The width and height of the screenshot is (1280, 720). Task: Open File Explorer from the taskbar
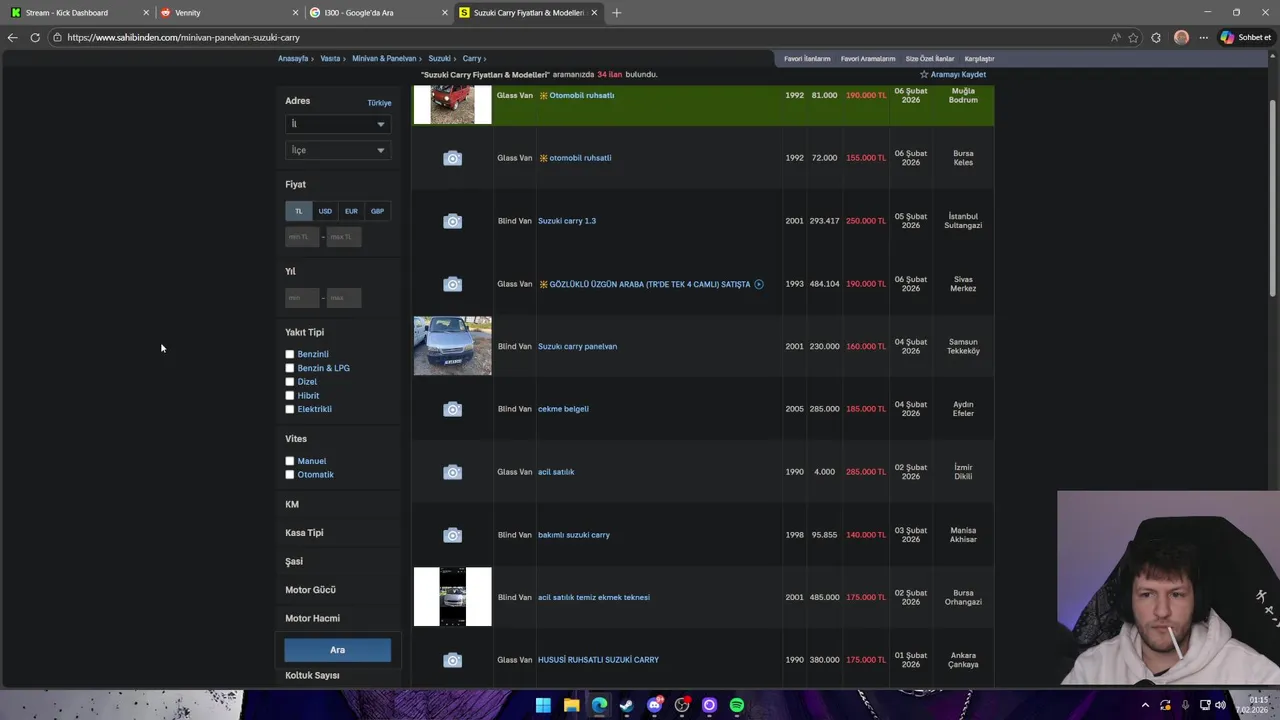[x=571, y=705]
